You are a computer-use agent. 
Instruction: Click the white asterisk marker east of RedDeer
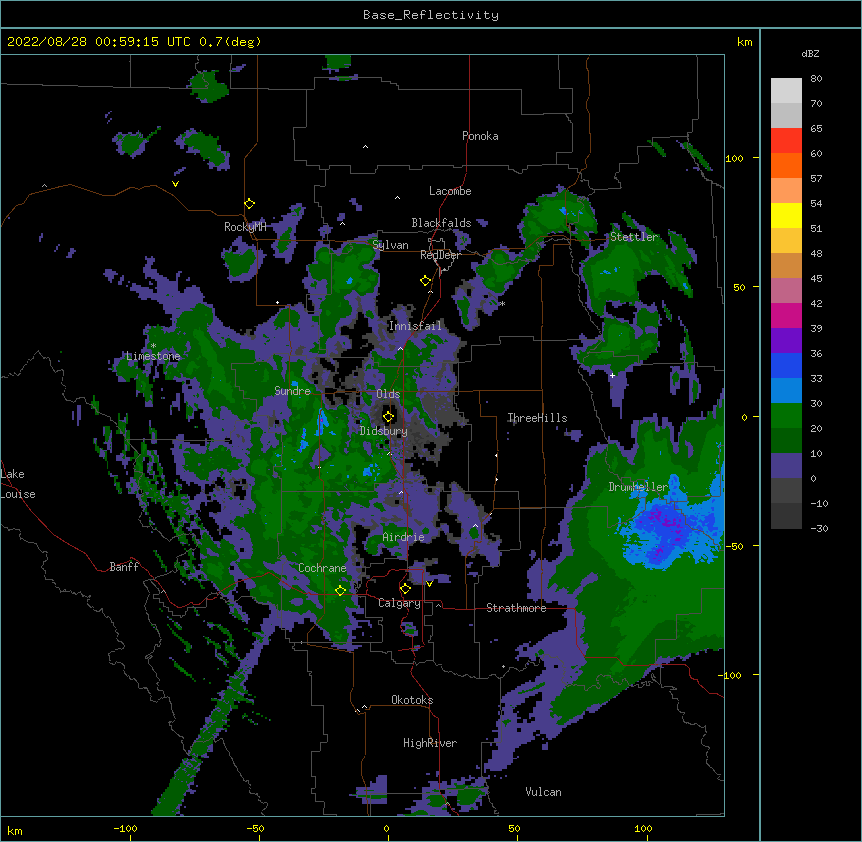[502, 304]
